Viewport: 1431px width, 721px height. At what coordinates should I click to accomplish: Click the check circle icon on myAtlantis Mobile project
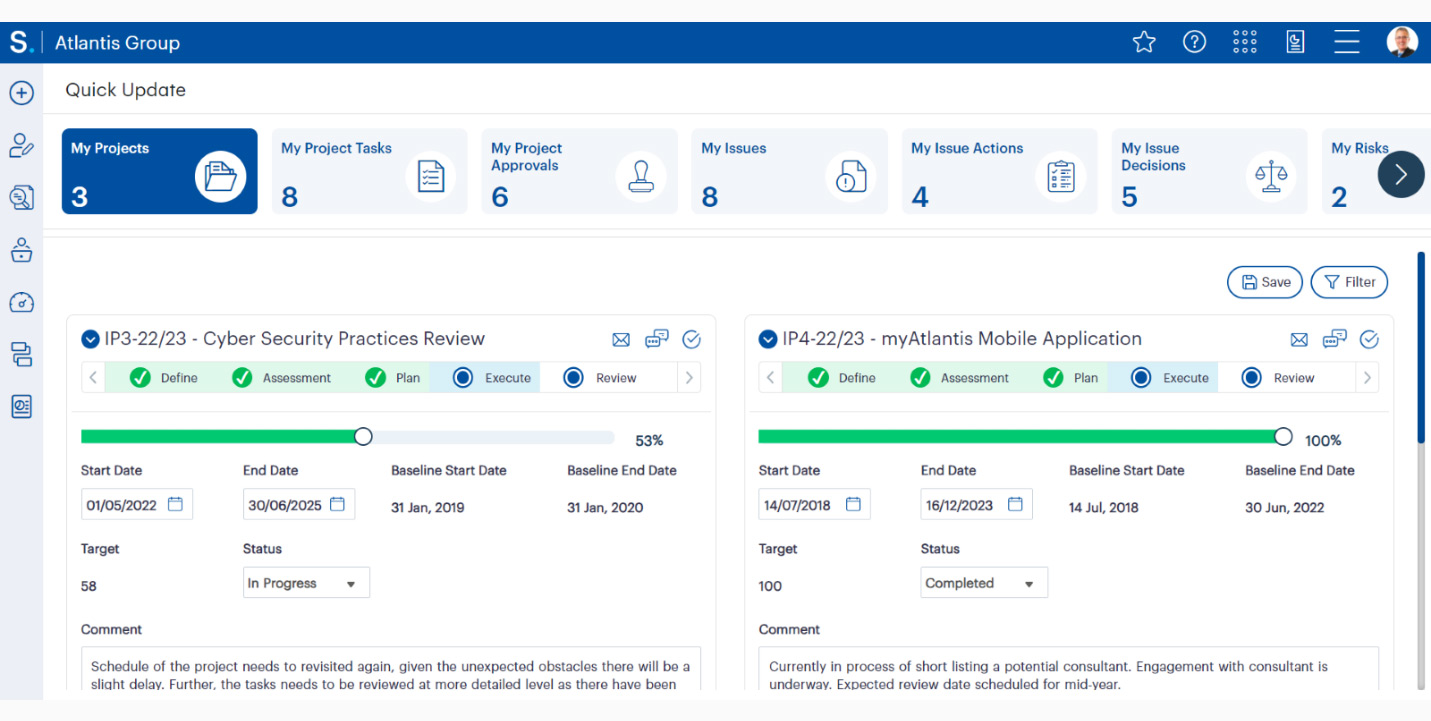click(x=1369, y=340)
